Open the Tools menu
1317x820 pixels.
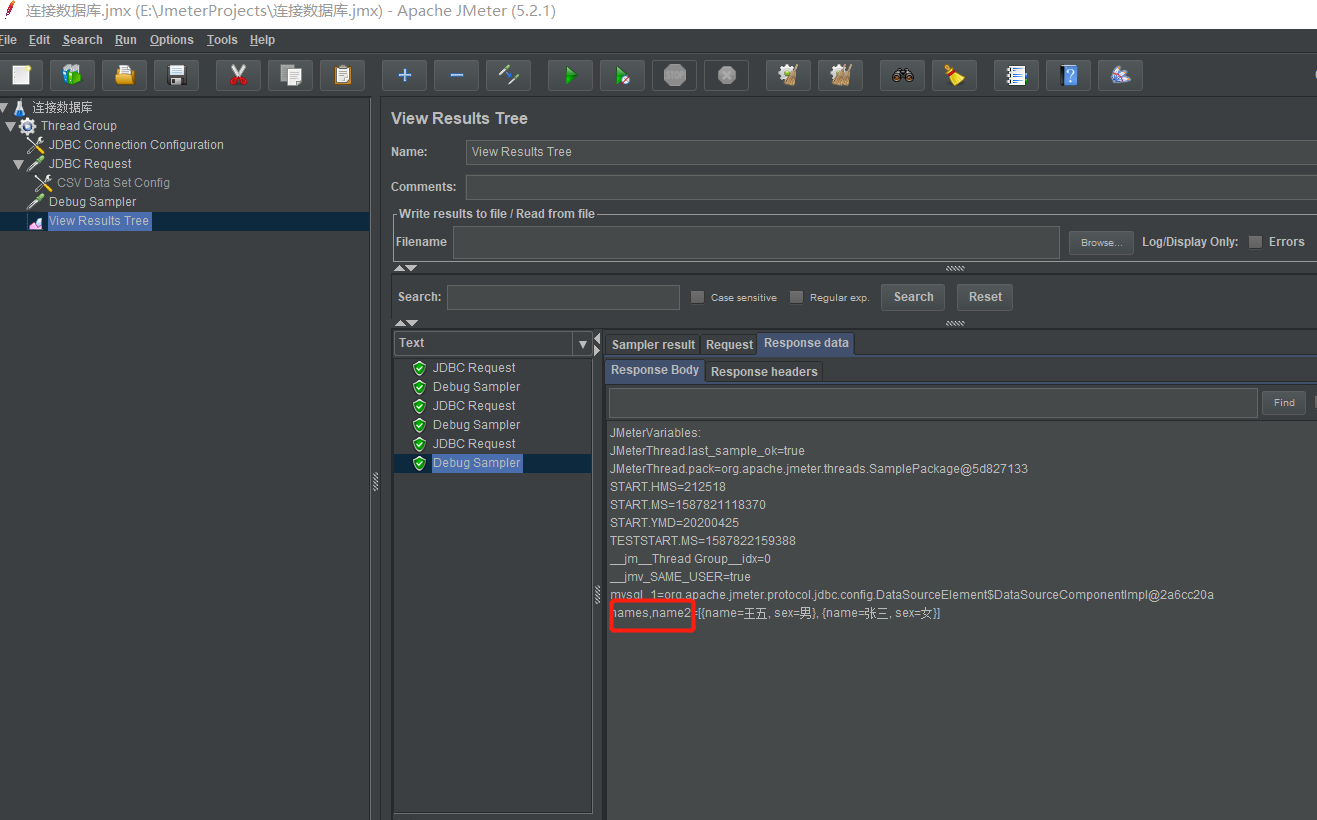tap(222, 40)
